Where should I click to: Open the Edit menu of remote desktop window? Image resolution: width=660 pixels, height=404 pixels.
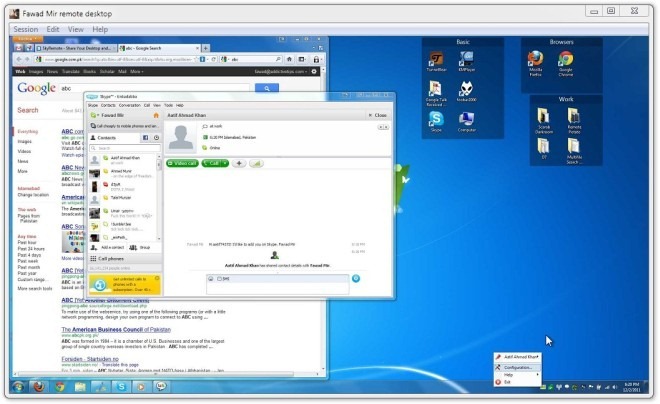tap(53, 29)
